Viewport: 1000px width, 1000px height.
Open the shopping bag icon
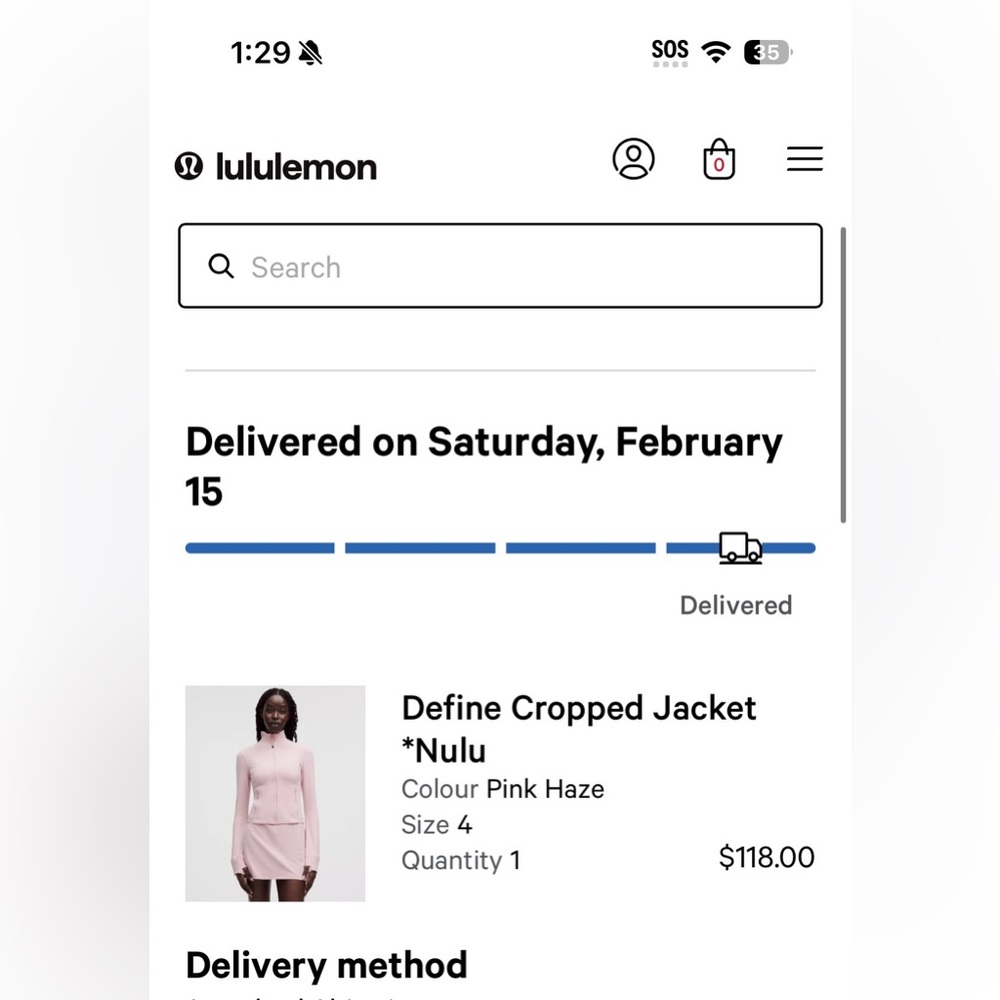(x=718, y=160)
